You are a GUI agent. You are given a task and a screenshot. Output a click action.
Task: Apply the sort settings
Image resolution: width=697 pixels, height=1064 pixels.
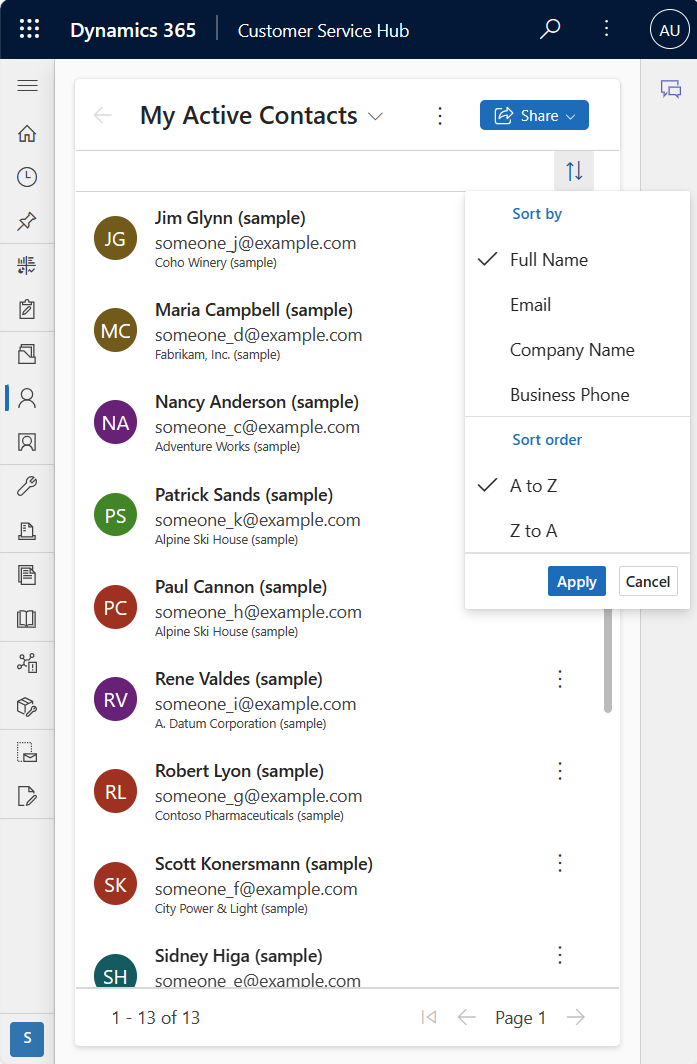point(577,582)
